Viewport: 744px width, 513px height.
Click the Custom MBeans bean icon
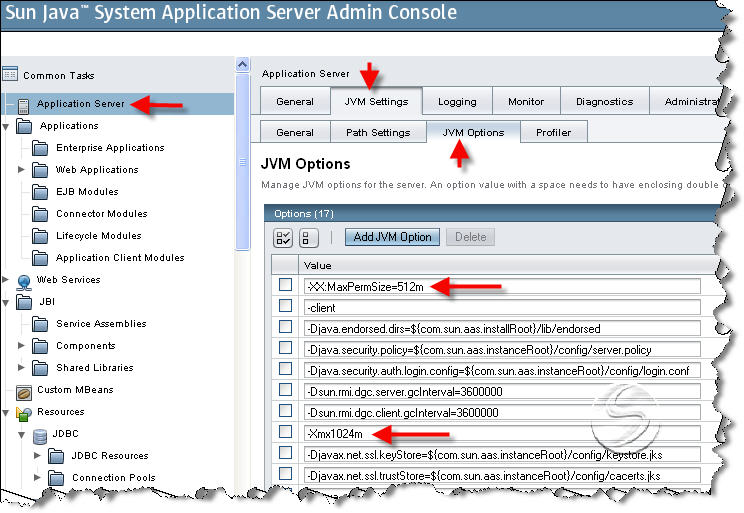pyautogui.click(x=24, y=392)
